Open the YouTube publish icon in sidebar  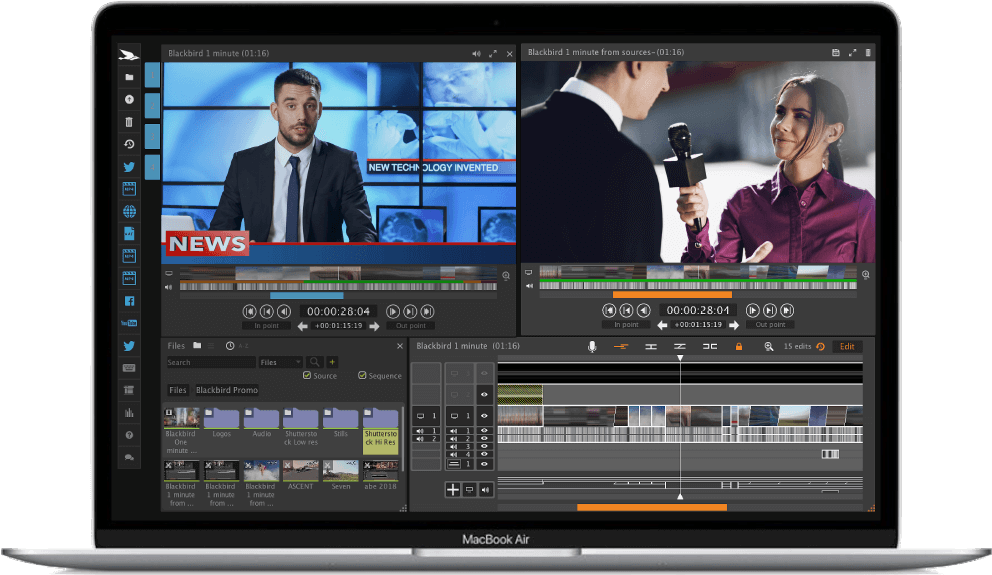129,323
